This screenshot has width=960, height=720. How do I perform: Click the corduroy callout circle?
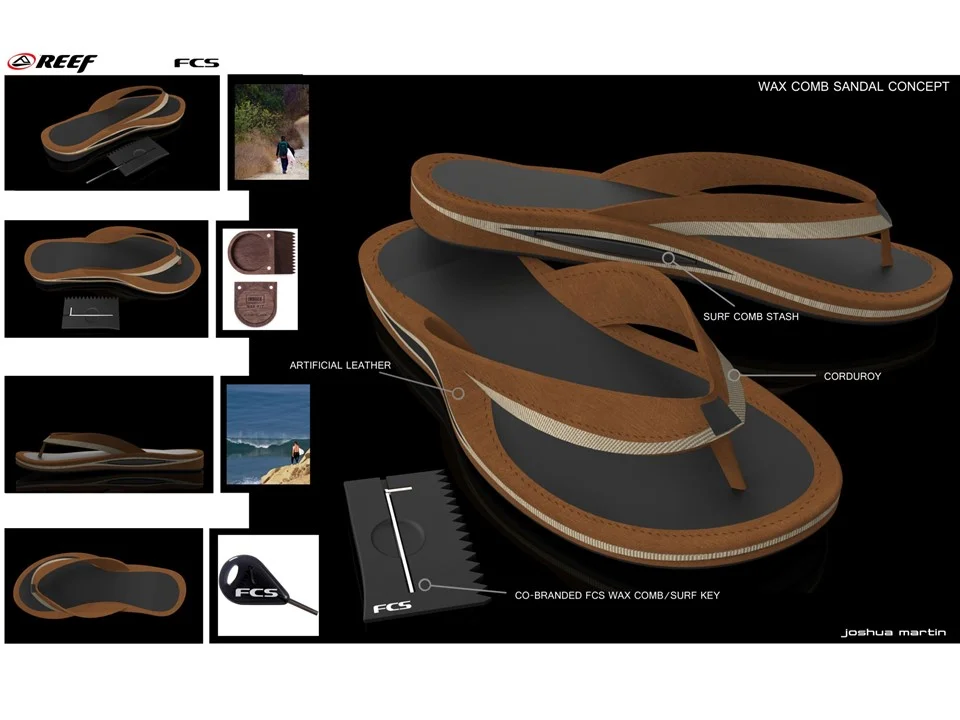point(734,375)
